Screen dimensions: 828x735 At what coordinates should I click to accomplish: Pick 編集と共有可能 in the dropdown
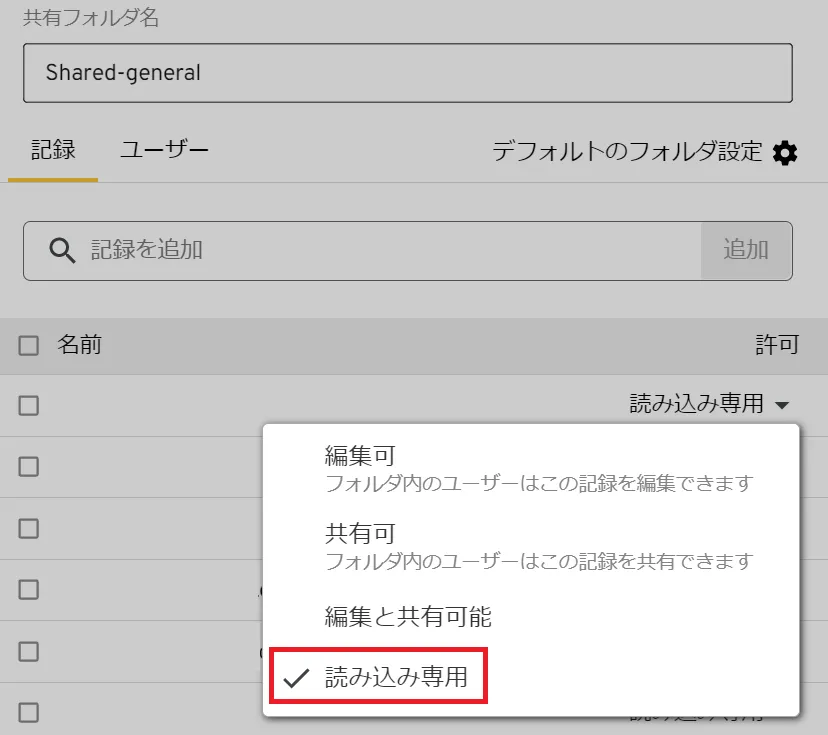408,617
